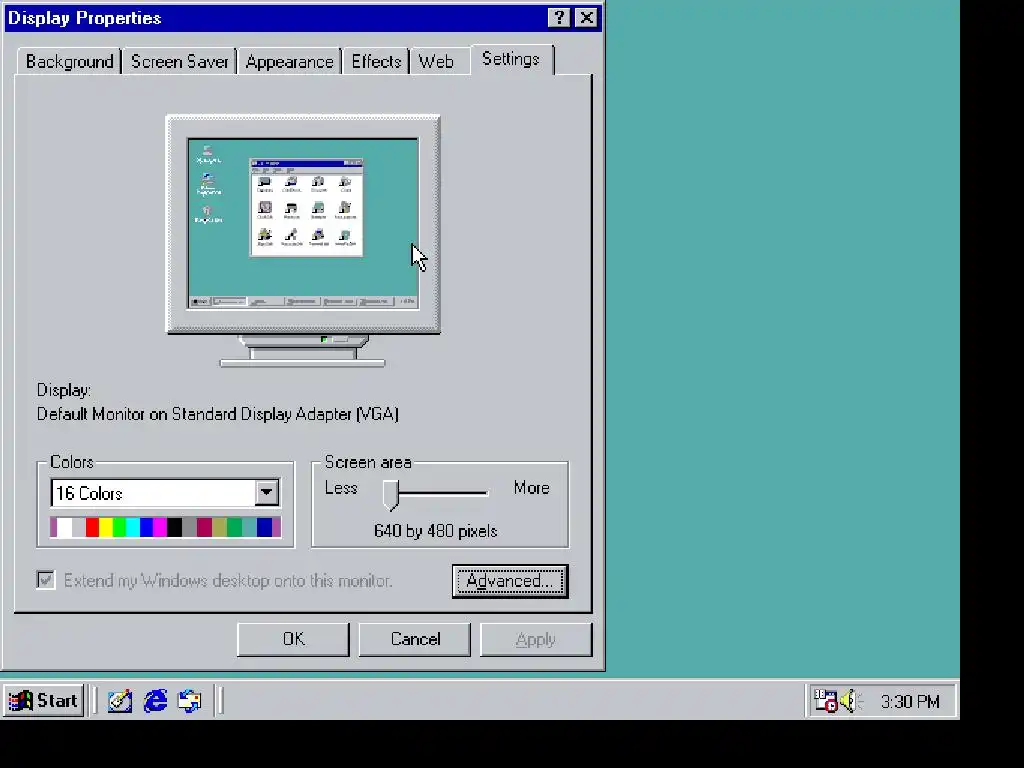Confirm with the OK button
1024x768 pixels.
pyautogui.click(x=293, y=639)
